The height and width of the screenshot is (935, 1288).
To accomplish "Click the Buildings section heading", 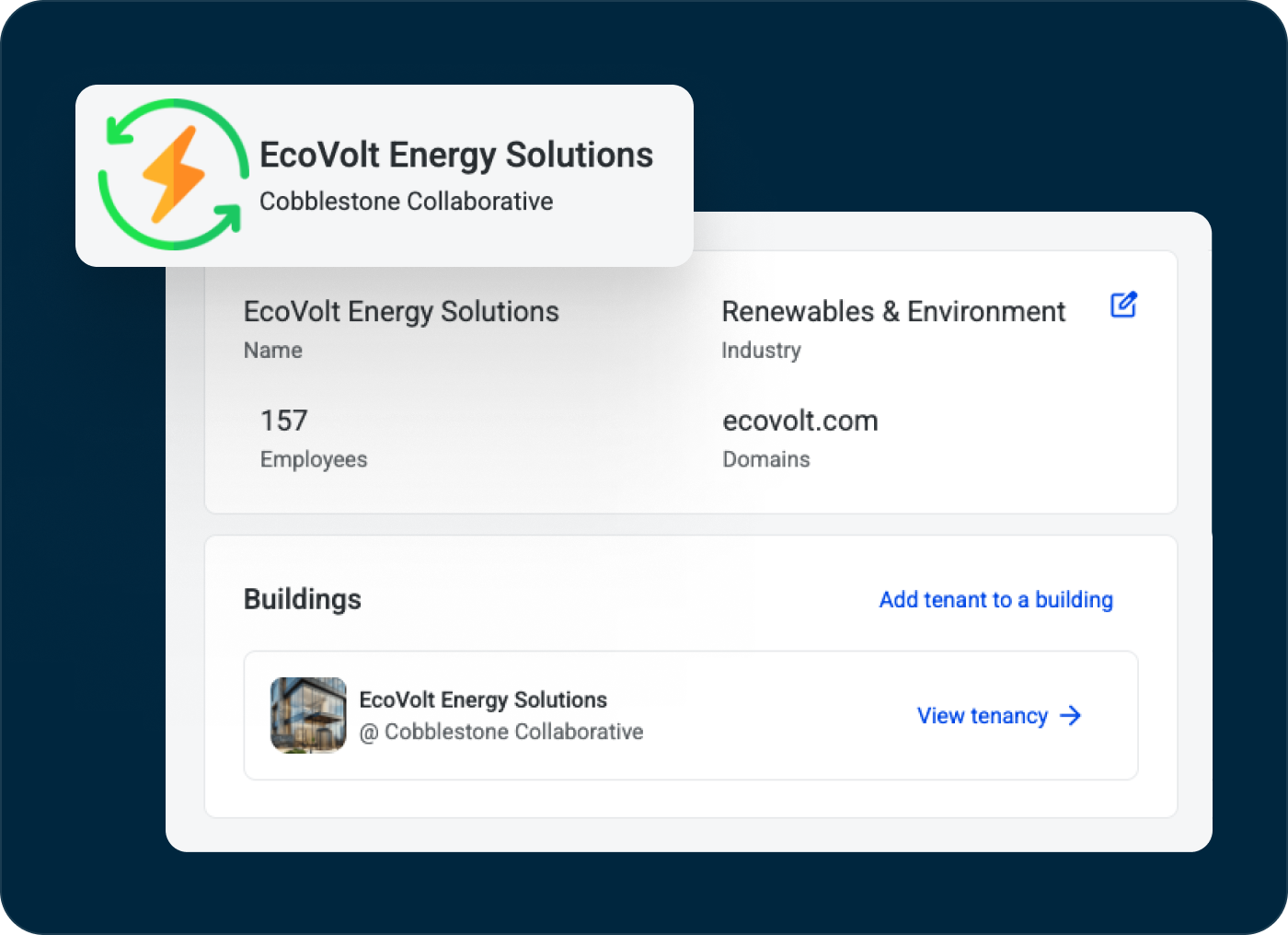I will click(303, 599).
